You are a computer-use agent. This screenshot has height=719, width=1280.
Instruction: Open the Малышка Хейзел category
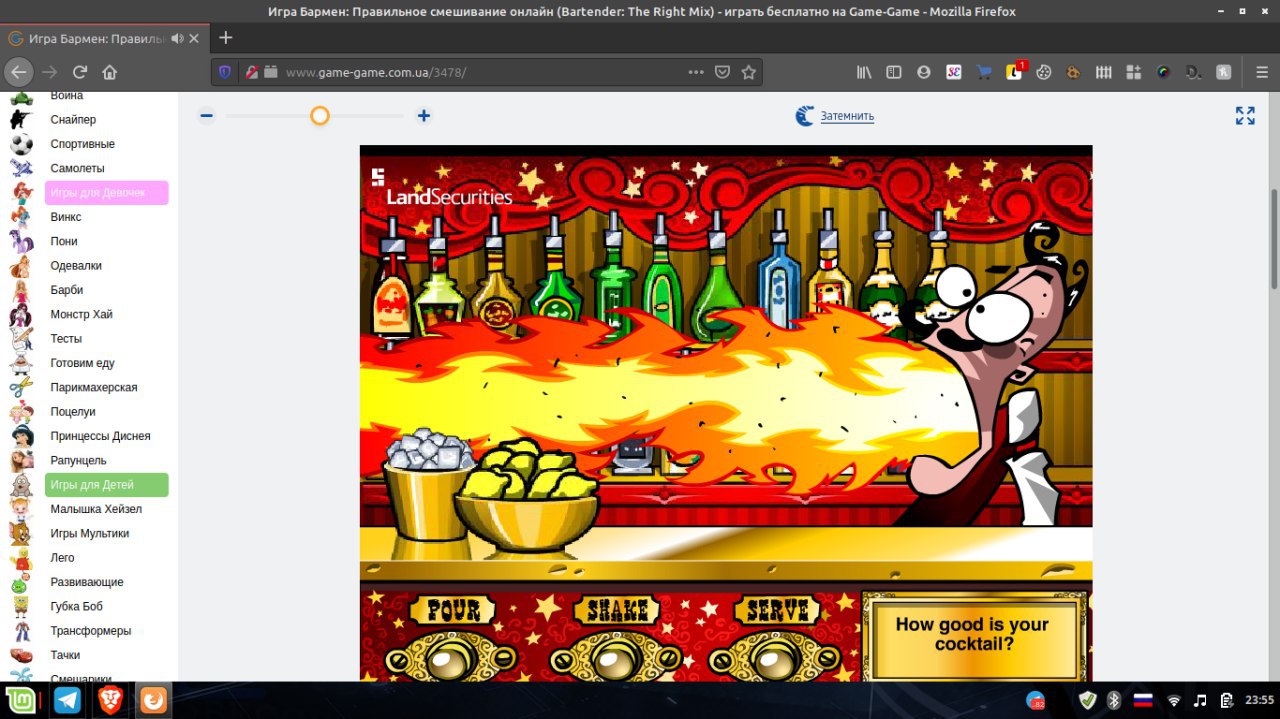[x=96, y=509]
